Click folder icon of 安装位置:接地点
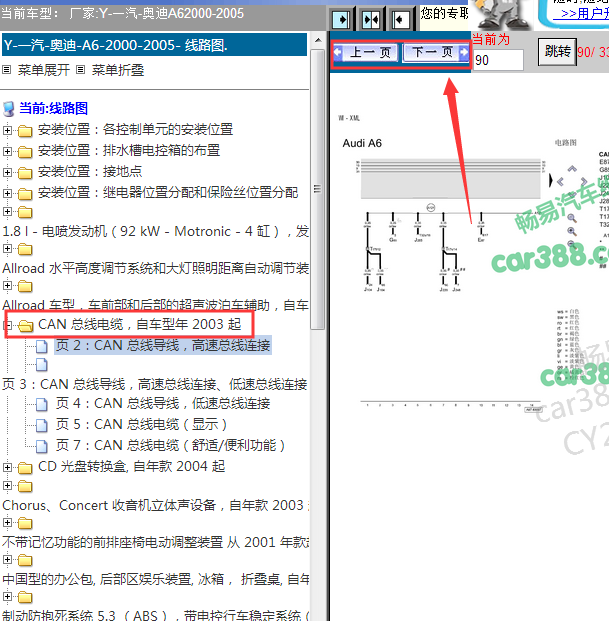 25,172
